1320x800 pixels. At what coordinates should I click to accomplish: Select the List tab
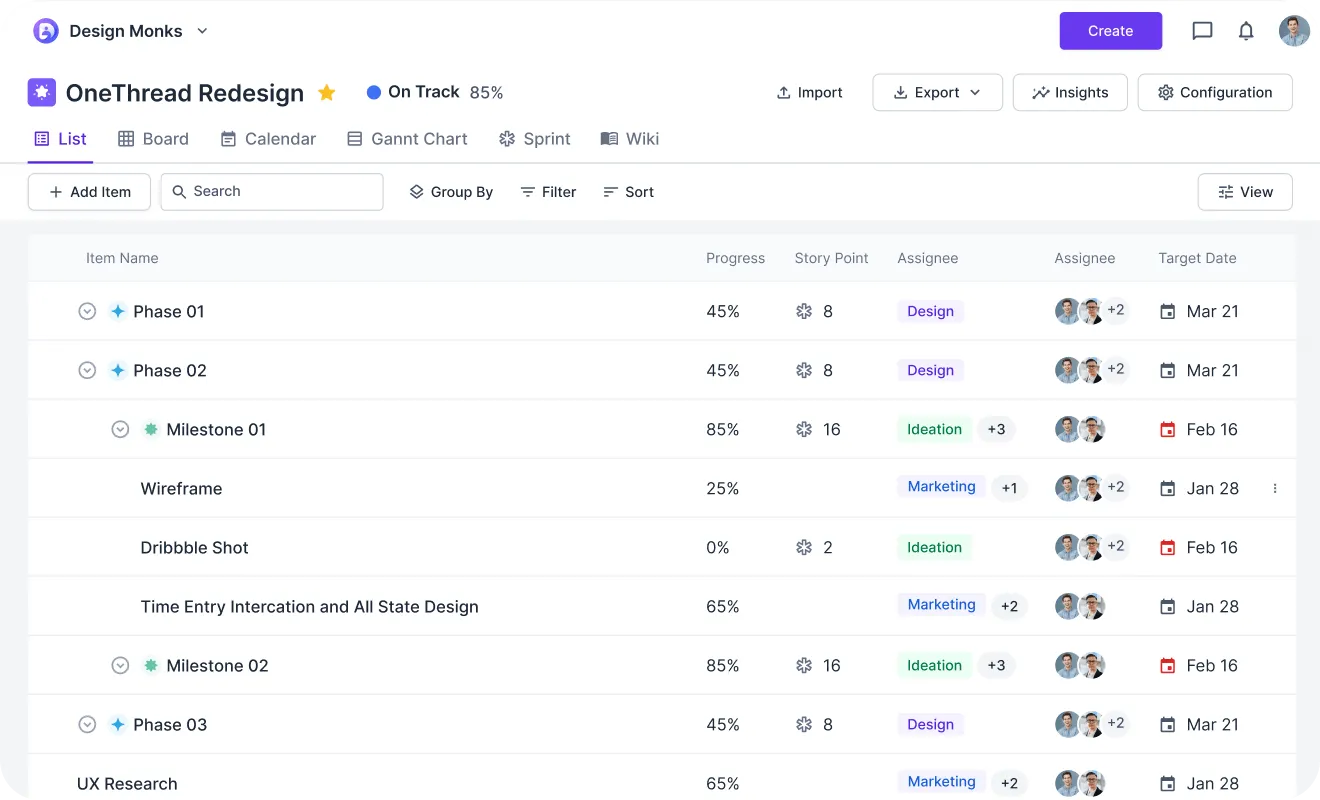click(x=61, y=139)
